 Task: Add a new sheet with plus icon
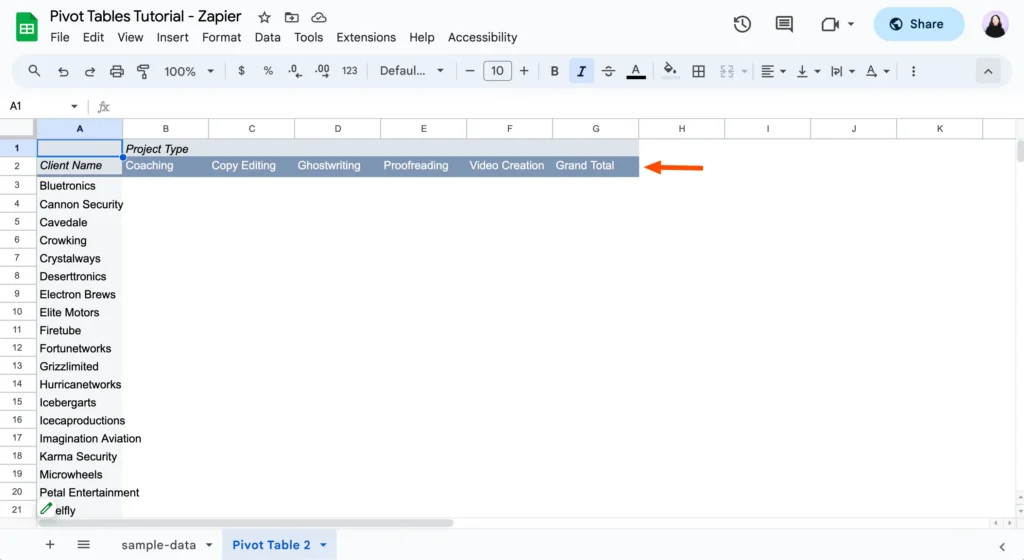point(50,544)
